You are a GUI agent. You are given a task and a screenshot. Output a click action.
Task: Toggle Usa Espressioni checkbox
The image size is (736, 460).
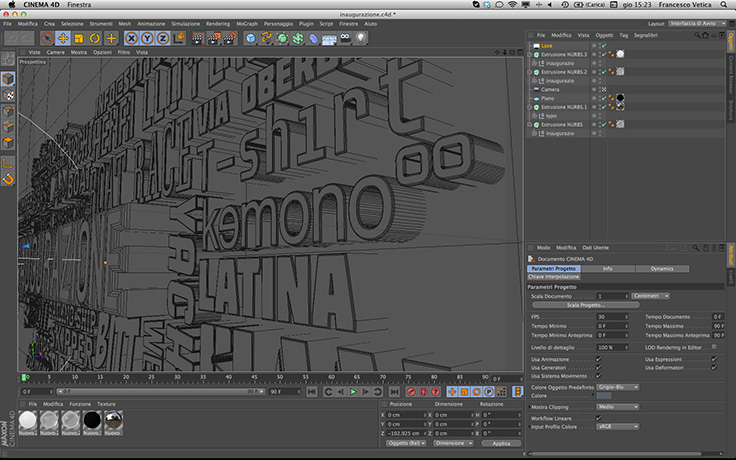click(714, 359)
